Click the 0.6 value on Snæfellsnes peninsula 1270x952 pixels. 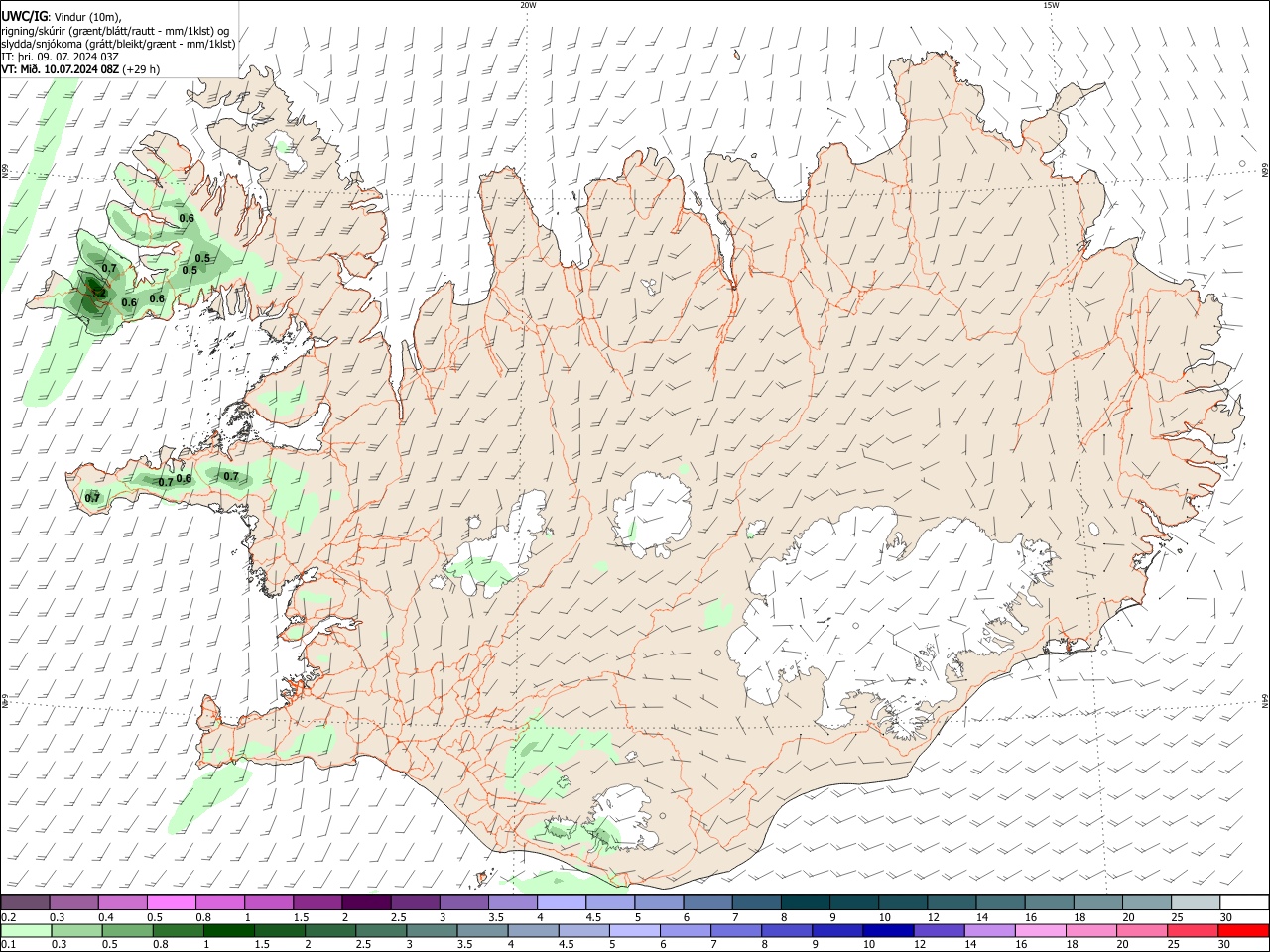pos(184,479)
